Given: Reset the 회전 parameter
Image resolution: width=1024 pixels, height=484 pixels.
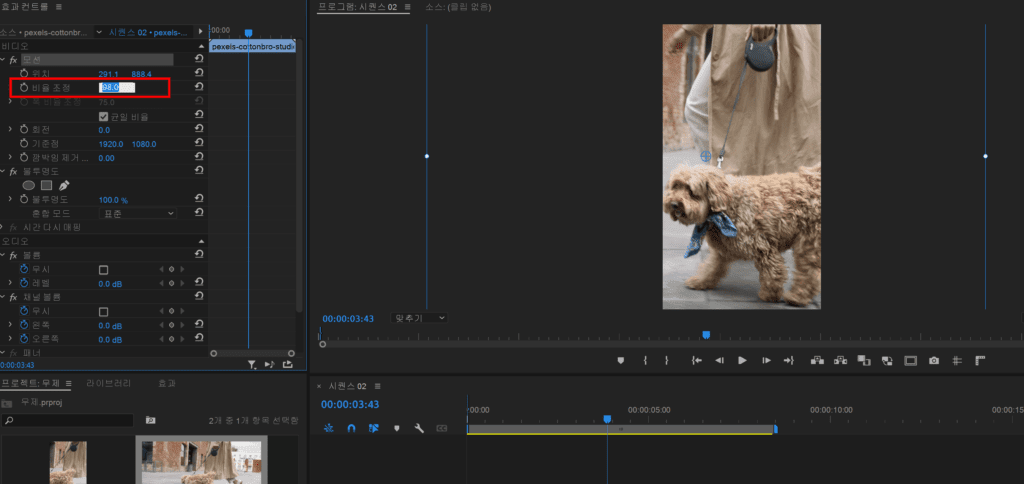Looking at the screenshot, I should (199, 129).
